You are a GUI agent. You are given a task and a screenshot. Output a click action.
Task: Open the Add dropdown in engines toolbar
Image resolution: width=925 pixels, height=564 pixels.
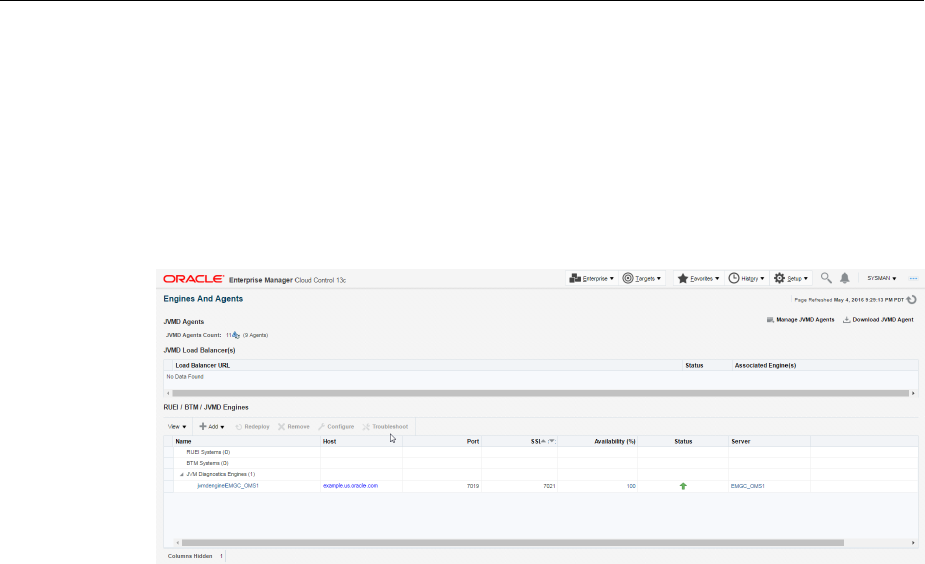click(212, 427)
